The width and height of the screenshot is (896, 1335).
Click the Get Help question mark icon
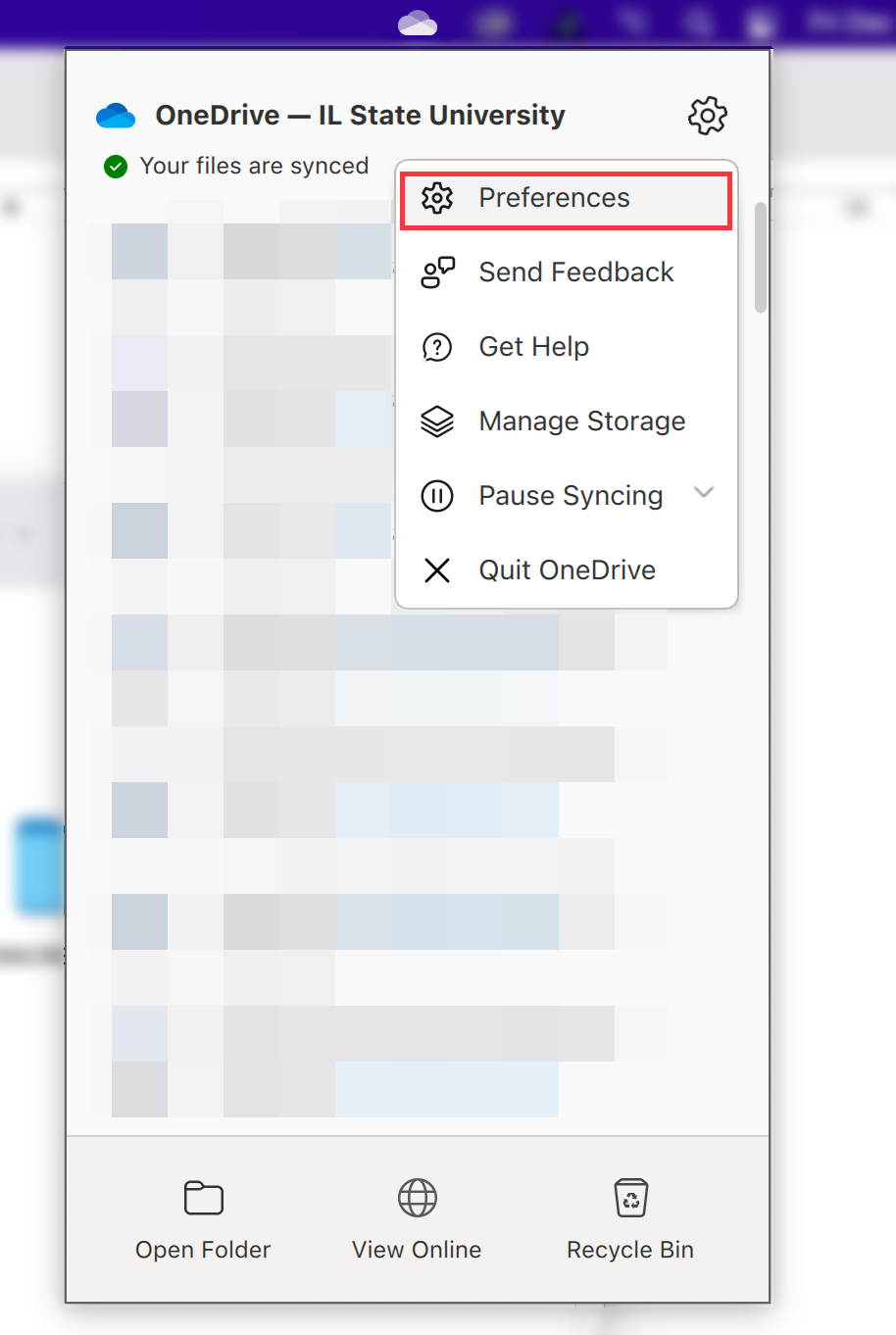pos(437,347)
